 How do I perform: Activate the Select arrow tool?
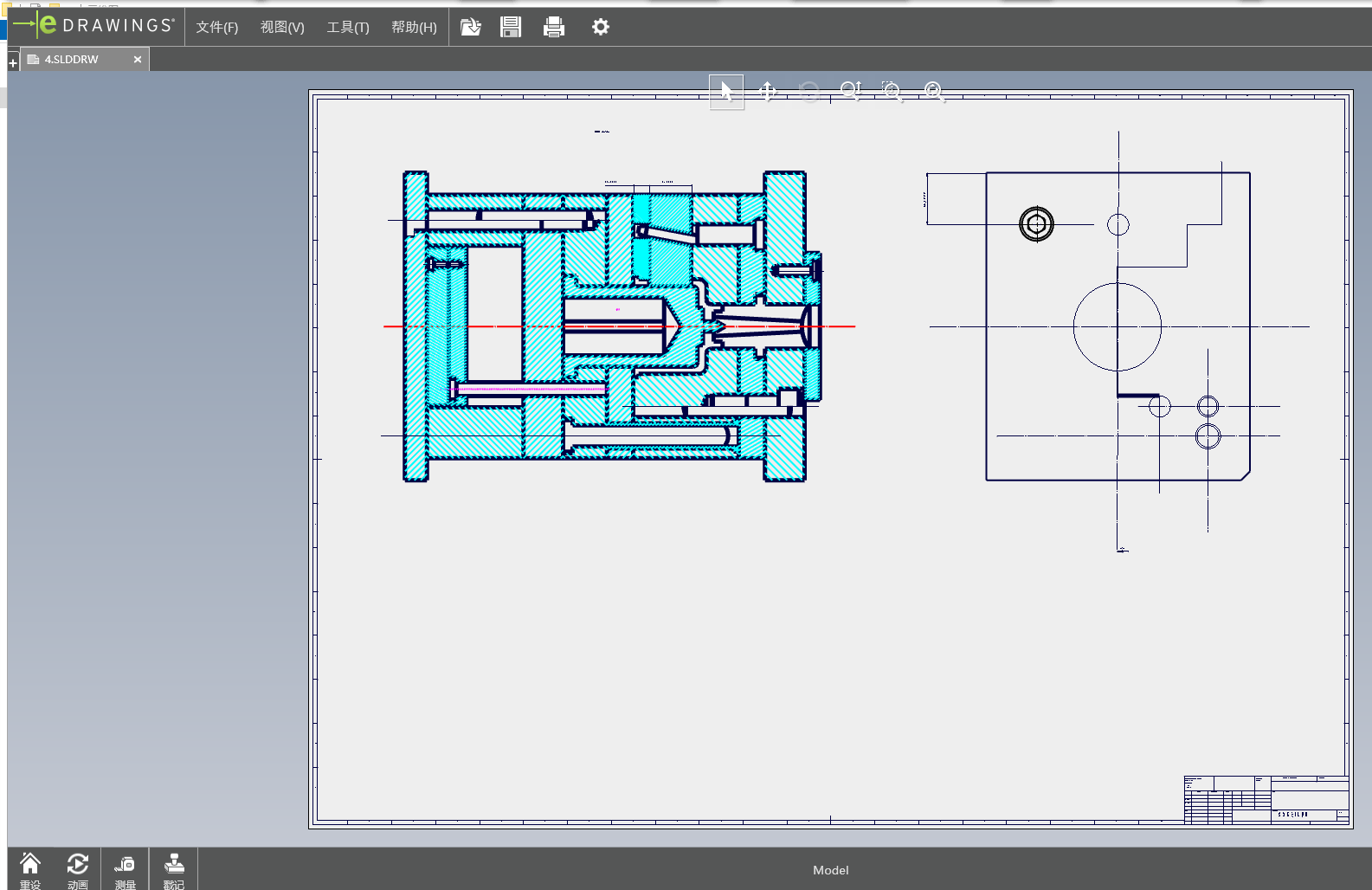point(726,92)
